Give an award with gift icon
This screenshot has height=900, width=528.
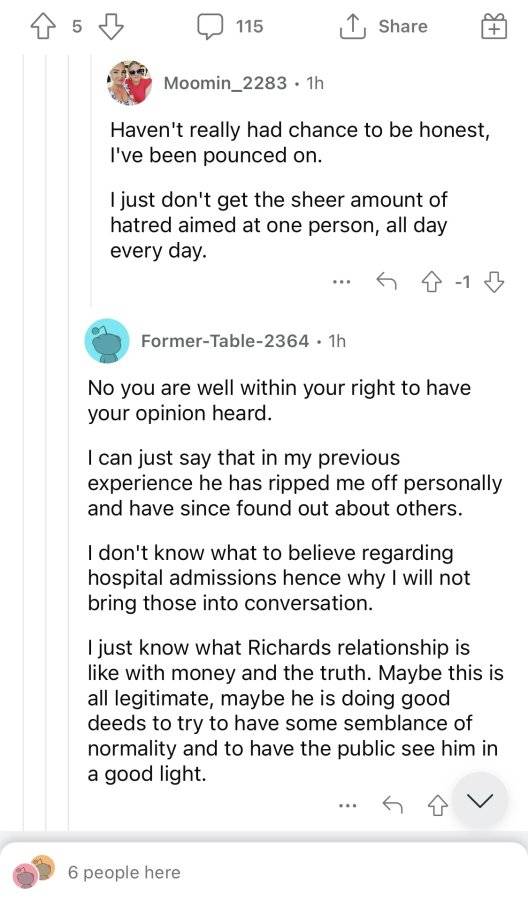494,26
